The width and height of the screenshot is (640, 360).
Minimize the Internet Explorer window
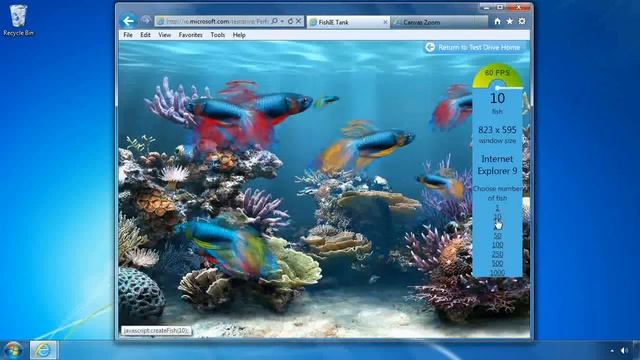(x=487, y=7)
